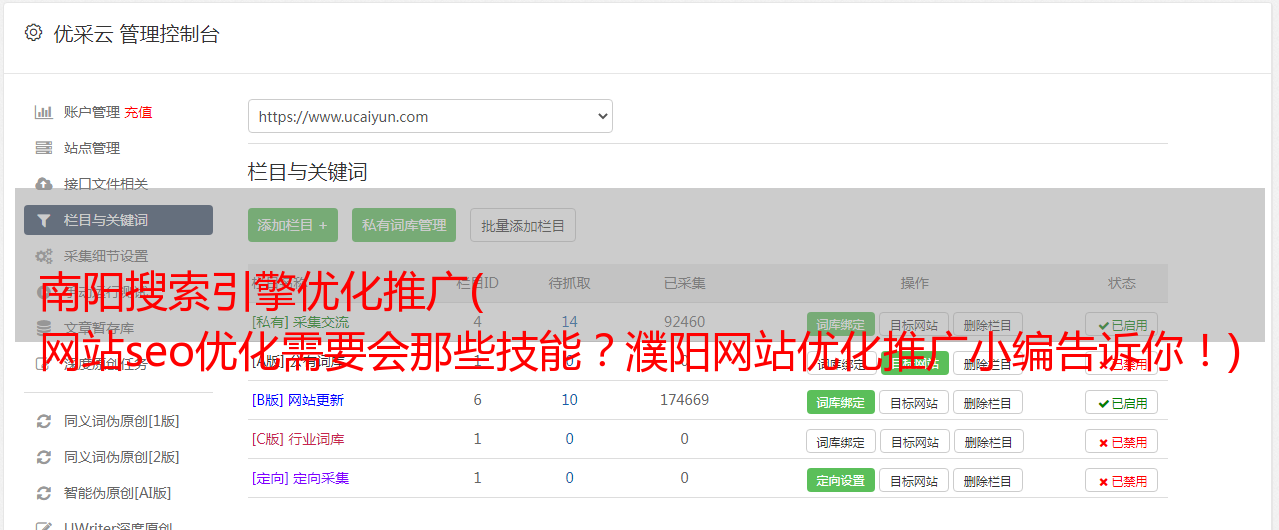Toggle the 已禁用 status of 定向采集
Image resolution: width=1279 pixels, height=530 pixels.
coord(1122,480)
